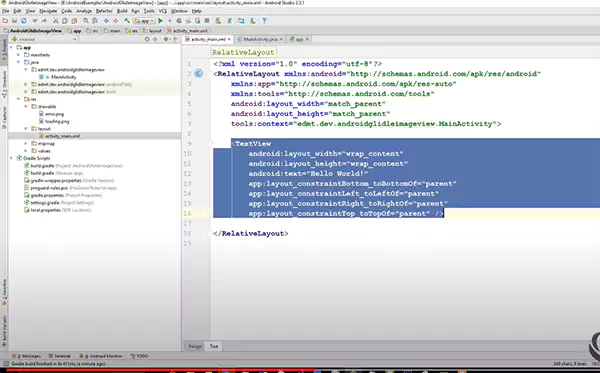Click the gutter class icon beside line 2
This screenshot has height=373, width=600.
[x=198, y=73]
